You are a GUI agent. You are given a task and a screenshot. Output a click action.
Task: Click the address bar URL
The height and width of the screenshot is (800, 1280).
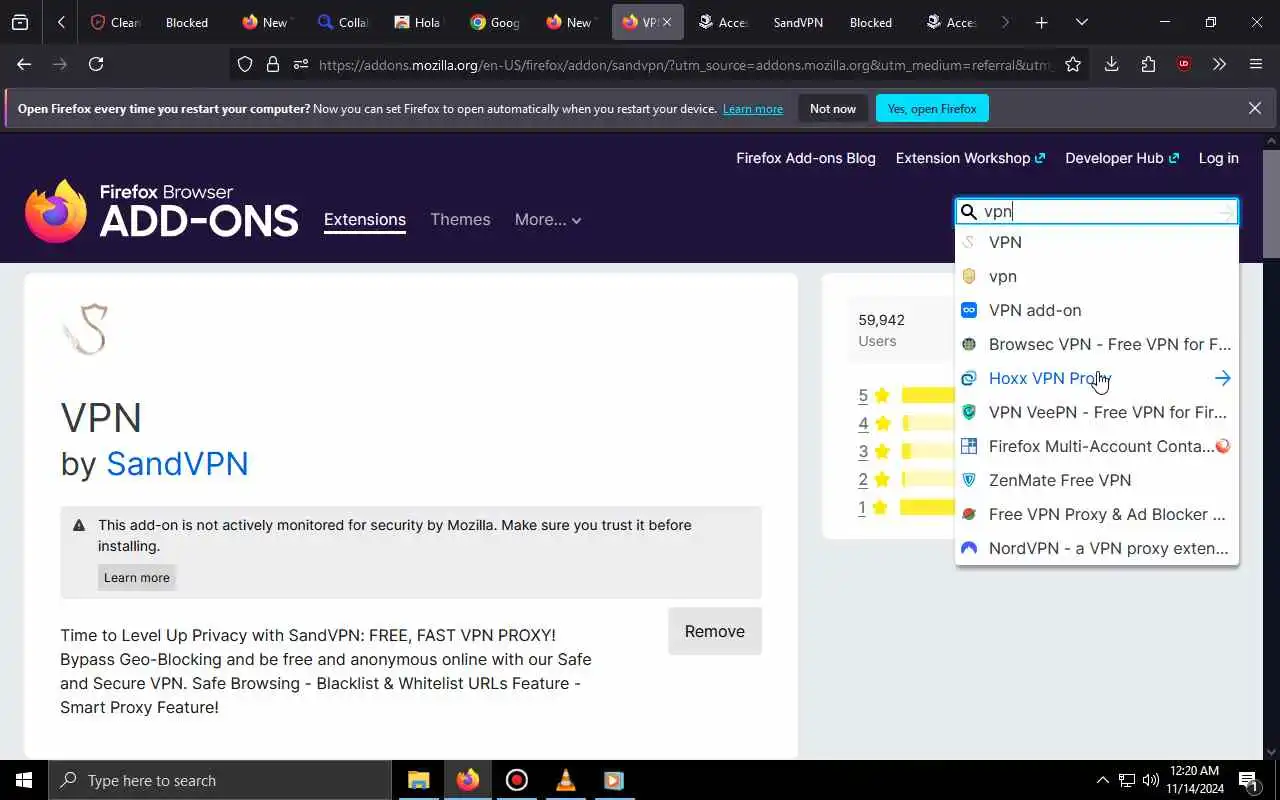[x=685, y=64]
